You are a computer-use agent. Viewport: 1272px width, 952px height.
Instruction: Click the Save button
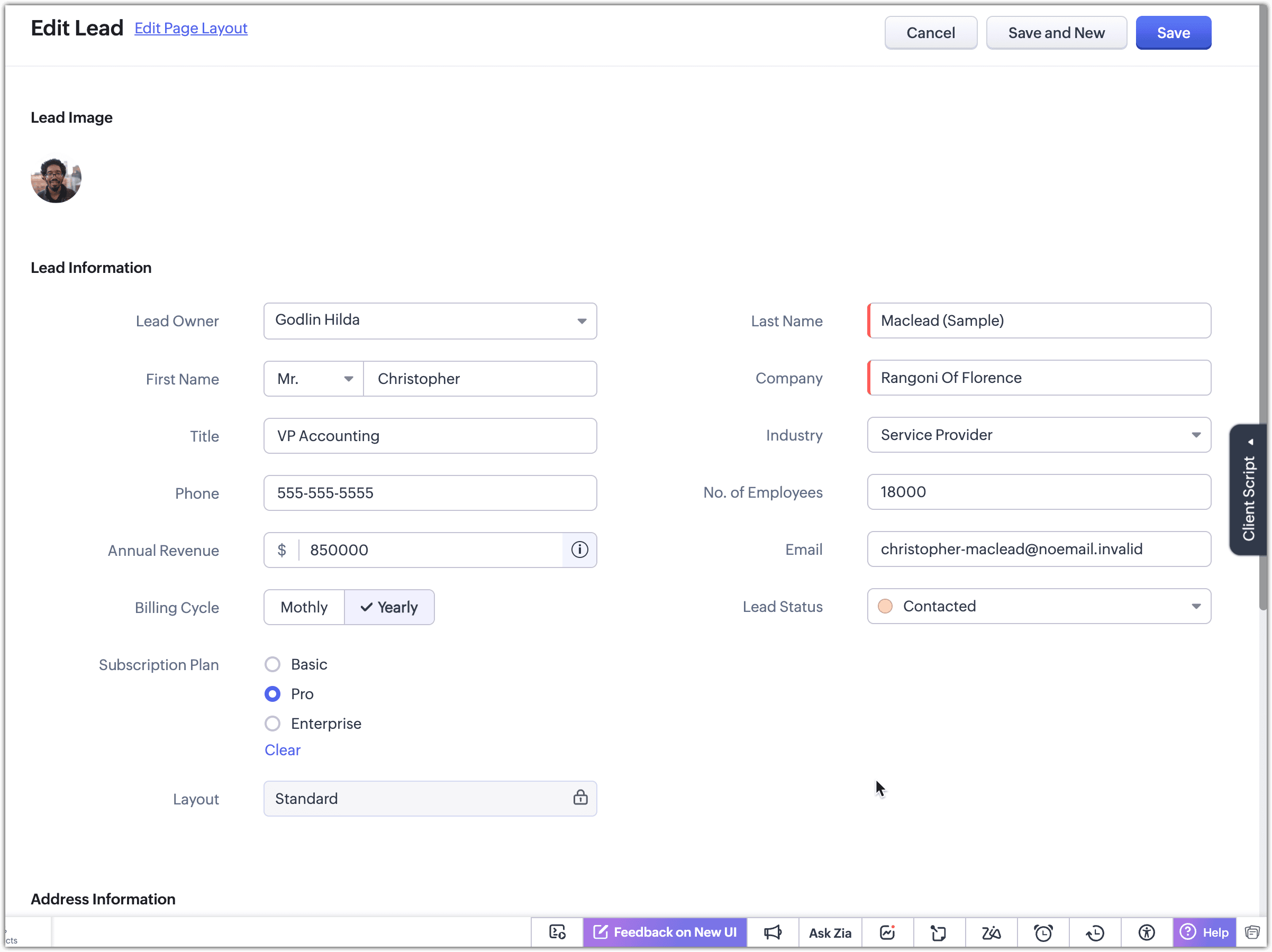pyautogui.click(x=1173, y=33)
